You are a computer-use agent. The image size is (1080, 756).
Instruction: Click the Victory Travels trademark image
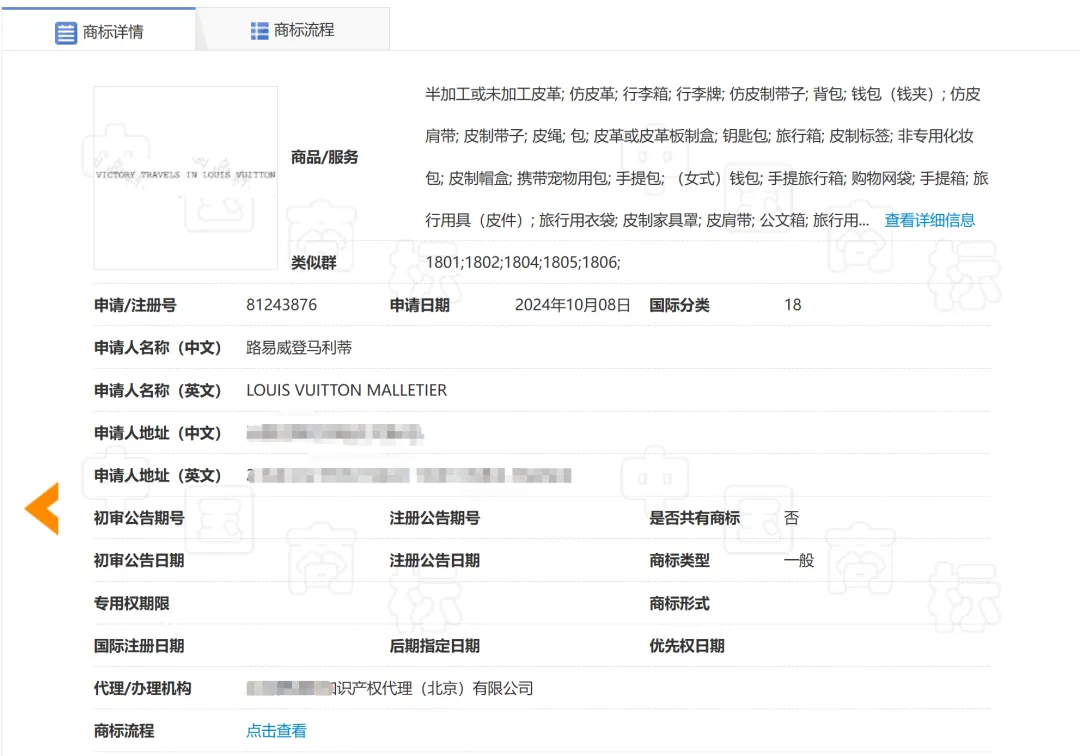(x=185, y=178)
